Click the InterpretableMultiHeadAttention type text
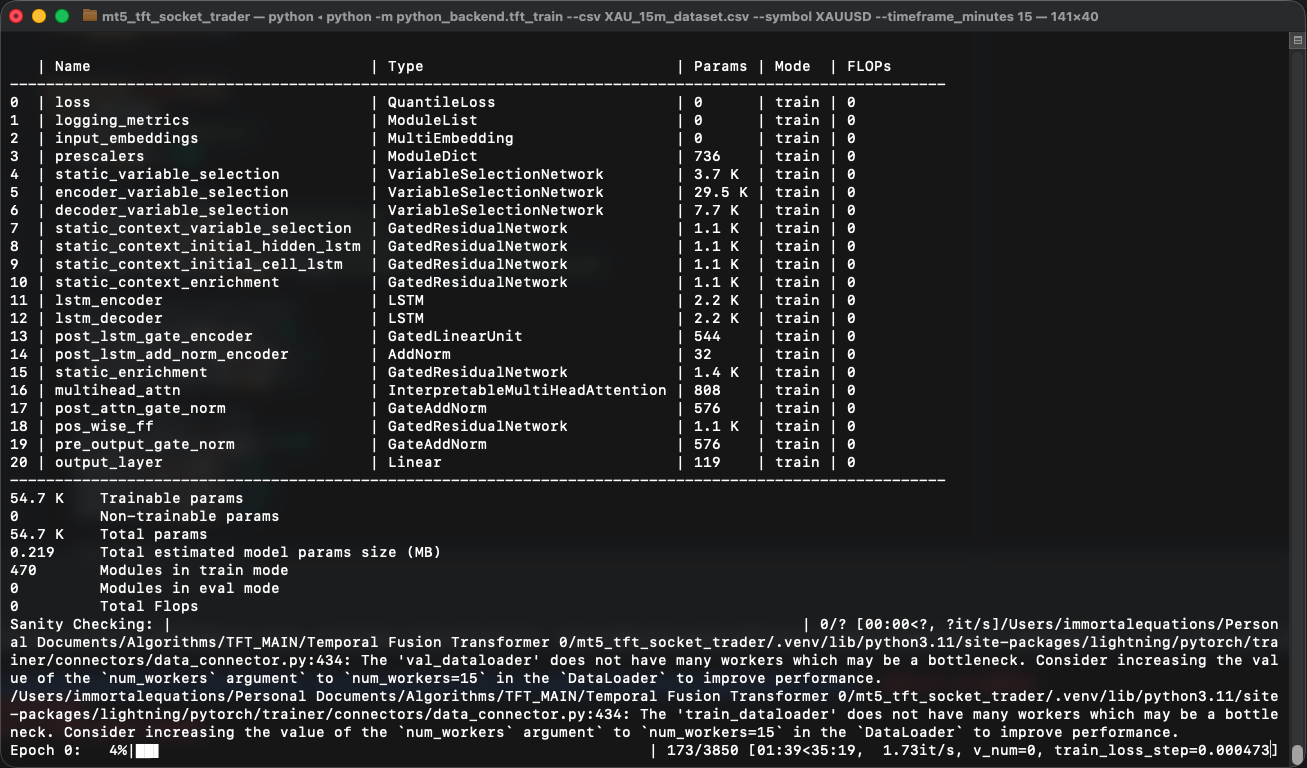 coord(527,390)
